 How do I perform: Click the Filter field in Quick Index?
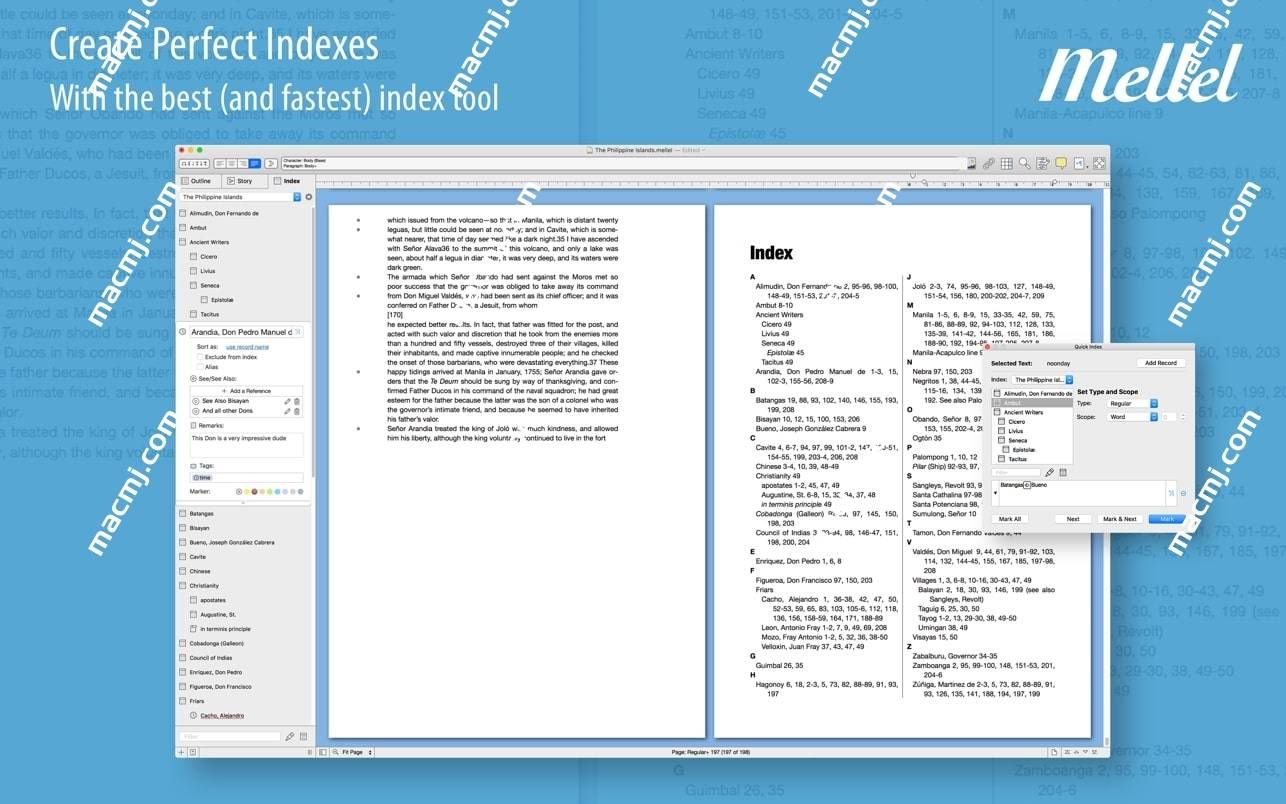1016,472
